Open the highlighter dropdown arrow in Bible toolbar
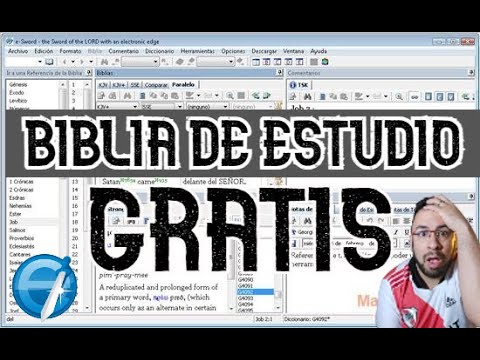Image resolution: width=480 pixels, height=360 pixels. coord(199,96)
